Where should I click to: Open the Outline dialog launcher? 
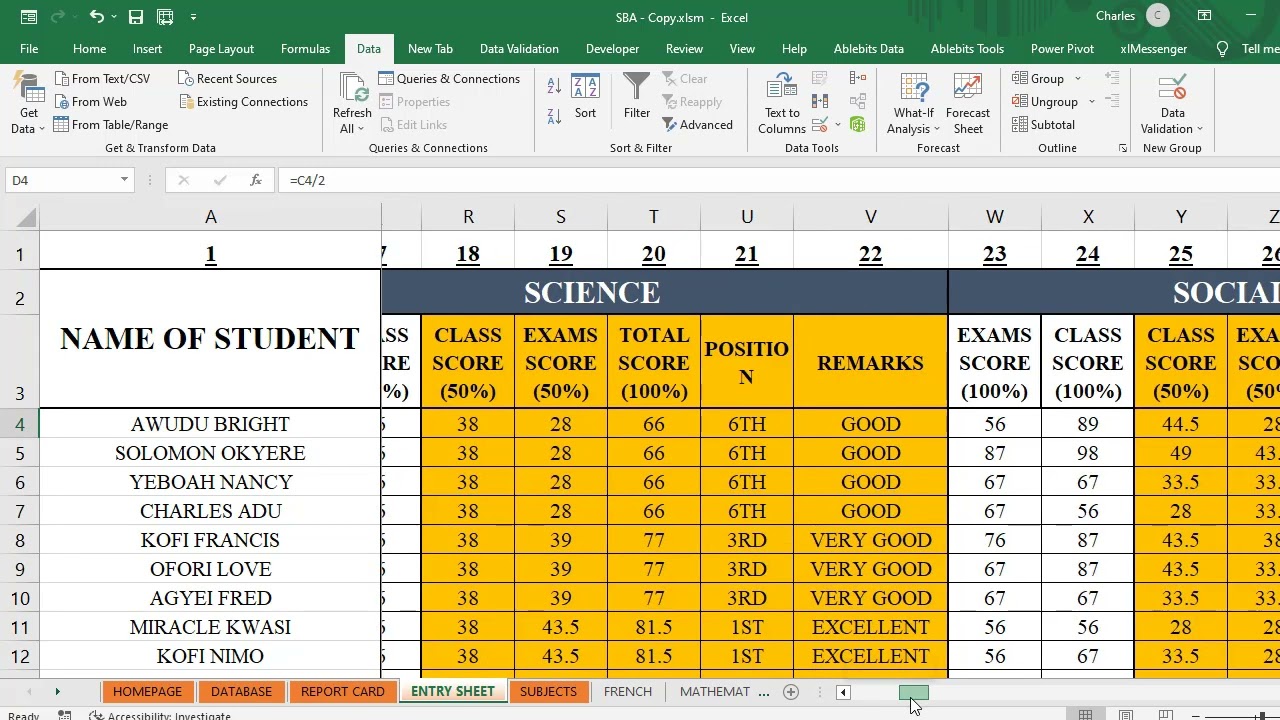(x=1123, y=148)
